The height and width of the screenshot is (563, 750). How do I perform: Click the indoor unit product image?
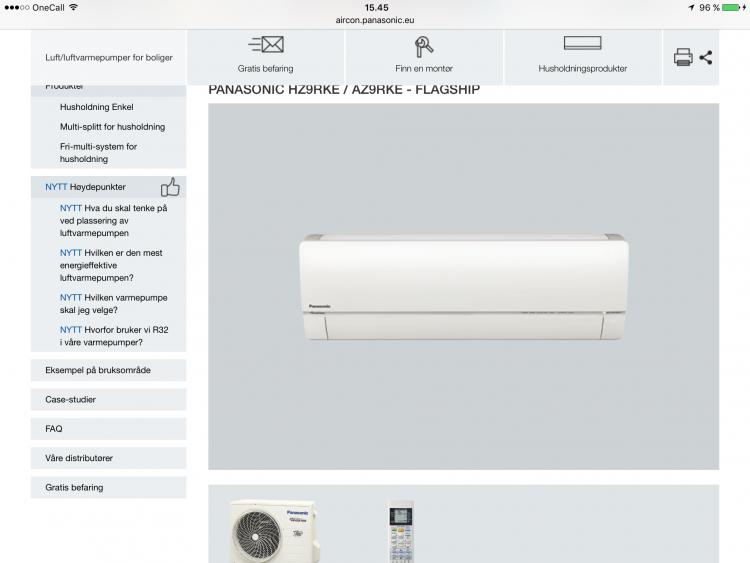[463, 287]
